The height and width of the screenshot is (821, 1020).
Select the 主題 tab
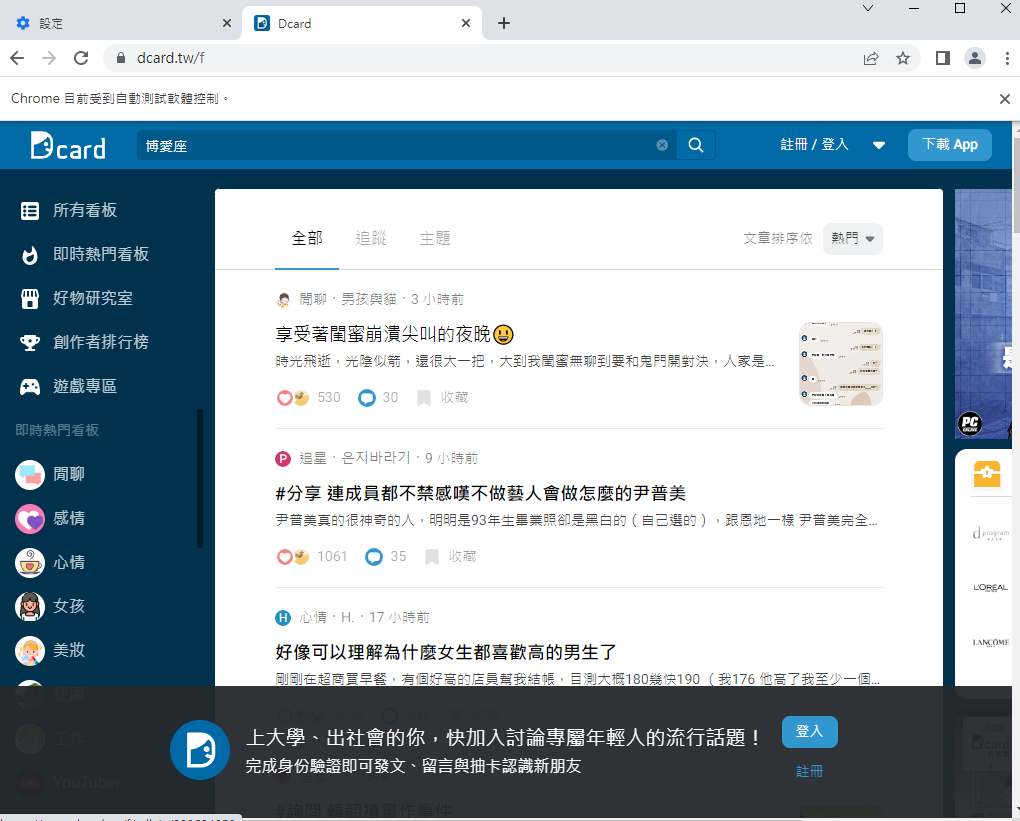click(x=435, y=239)
